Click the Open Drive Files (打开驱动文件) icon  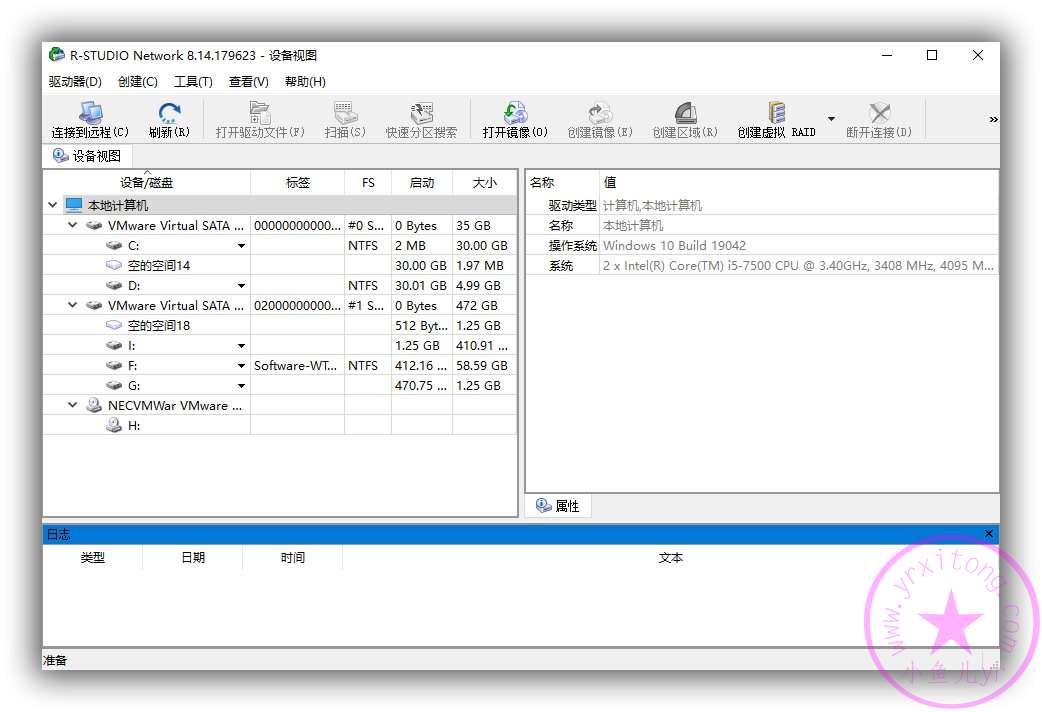260,113
